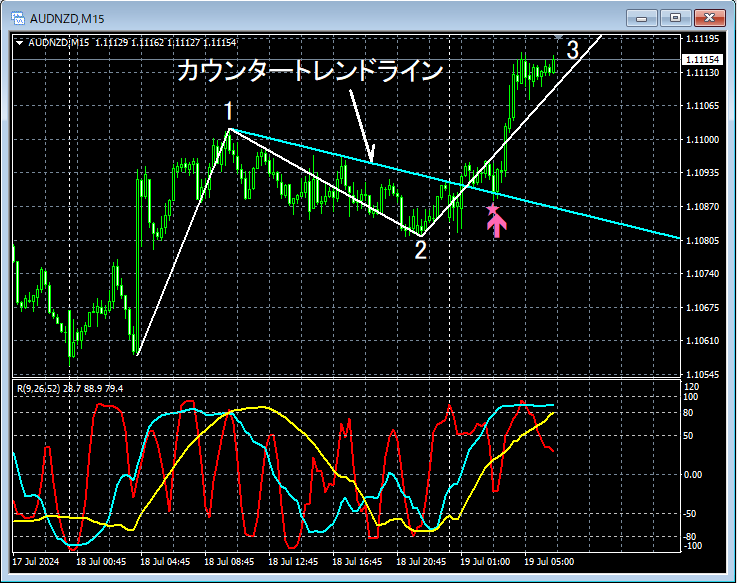
Task: Select the label number 2 at trough
Action: tap(420, 250)
